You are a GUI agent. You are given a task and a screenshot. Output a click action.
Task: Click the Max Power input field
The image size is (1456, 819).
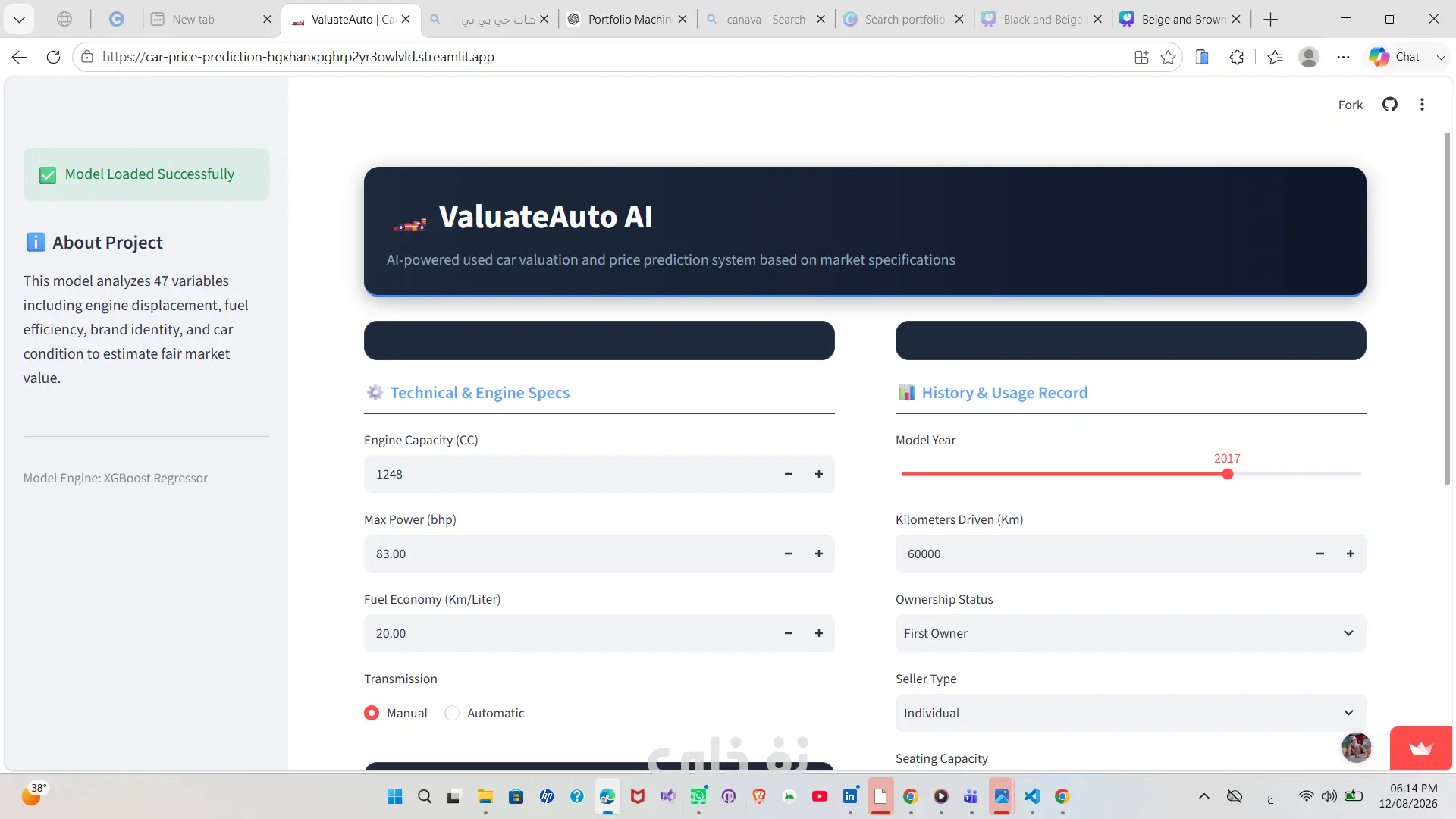click(x=569, y=554)
